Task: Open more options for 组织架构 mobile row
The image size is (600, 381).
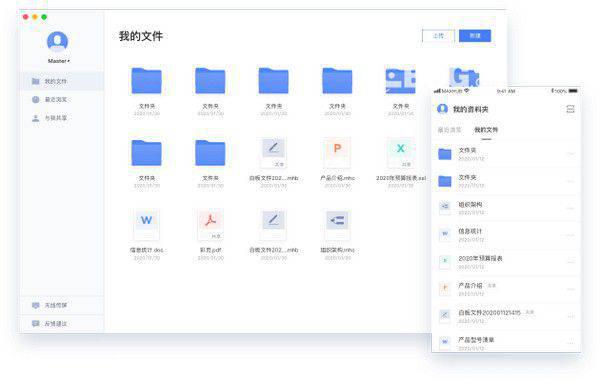Action: point(570,208)
